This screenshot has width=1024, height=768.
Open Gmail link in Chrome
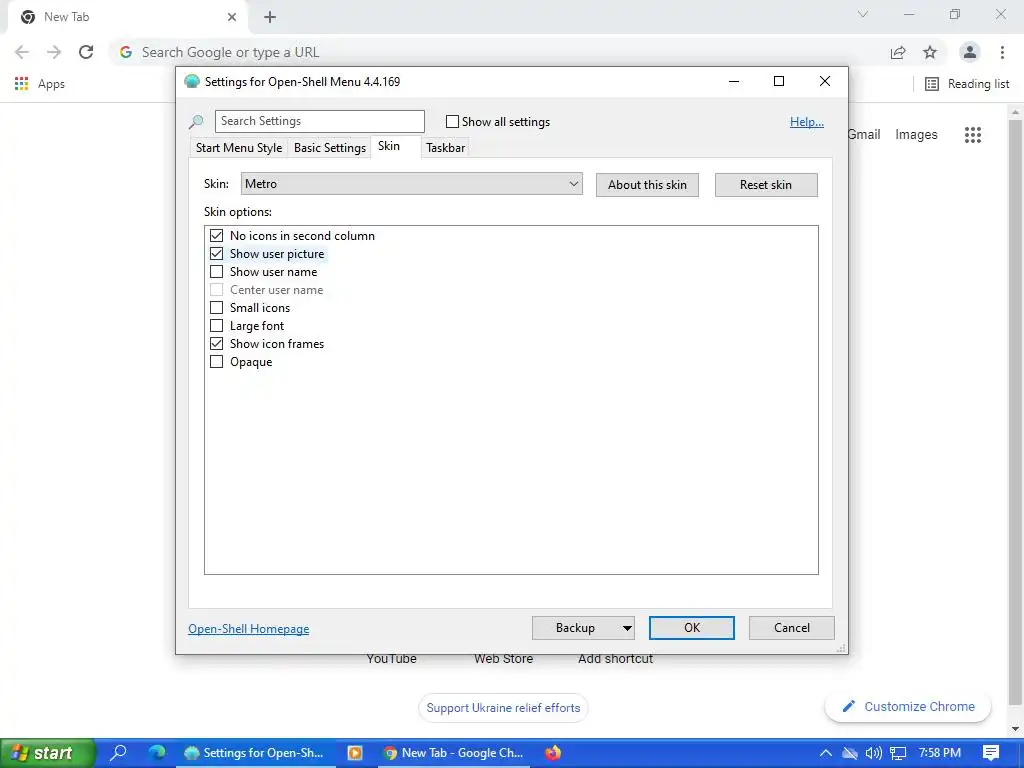864,135
